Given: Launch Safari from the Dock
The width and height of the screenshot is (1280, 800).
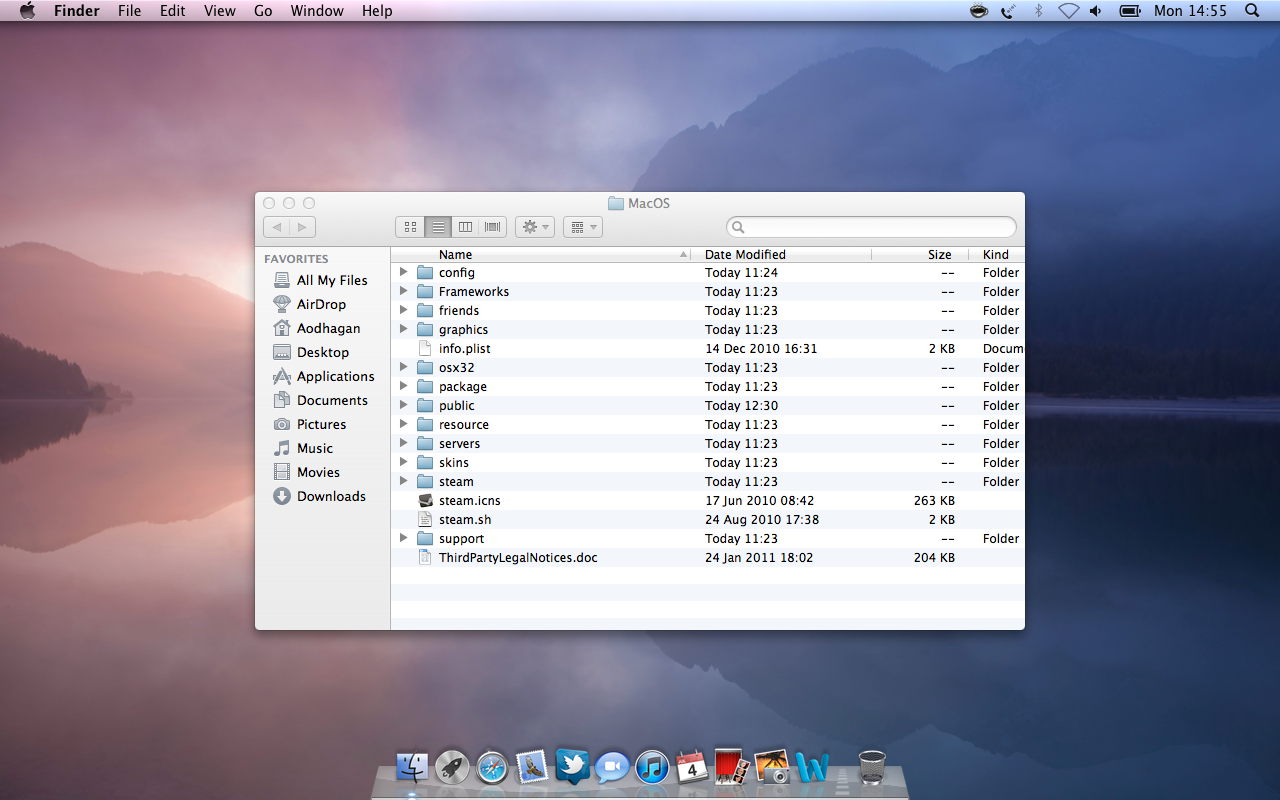Looking at the screenshot, I should pos(492,768).
